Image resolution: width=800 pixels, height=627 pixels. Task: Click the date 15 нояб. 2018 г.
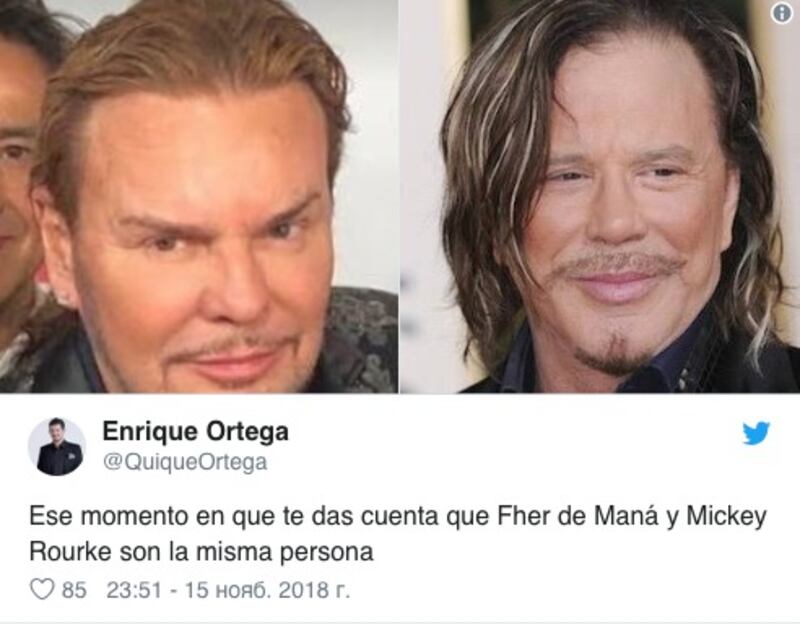pyautogui.click(x=267, y=590)
